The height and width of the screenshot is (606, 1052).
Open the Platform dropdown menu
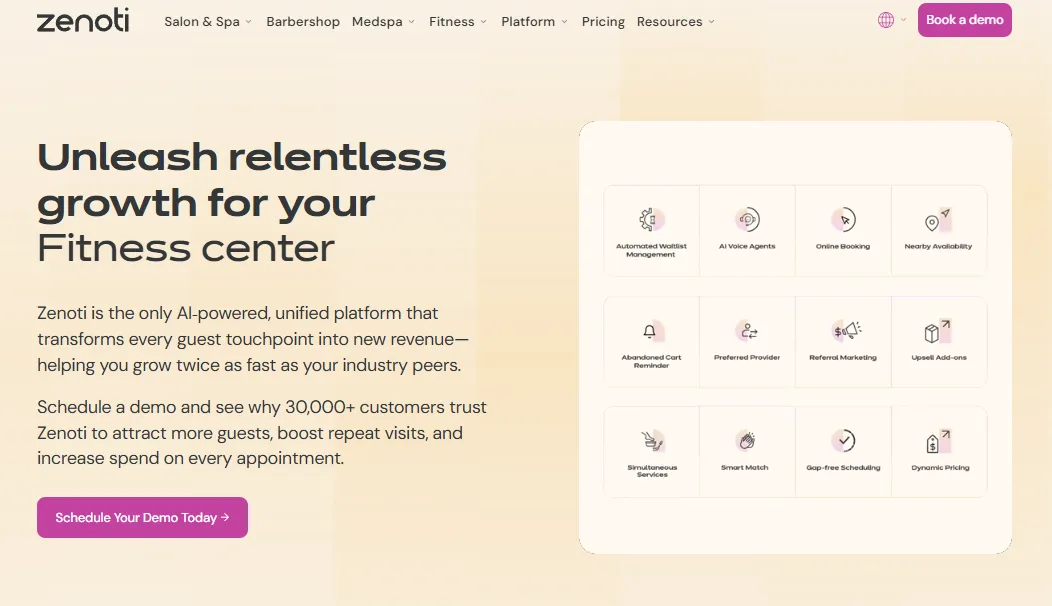tap(534, 22)
